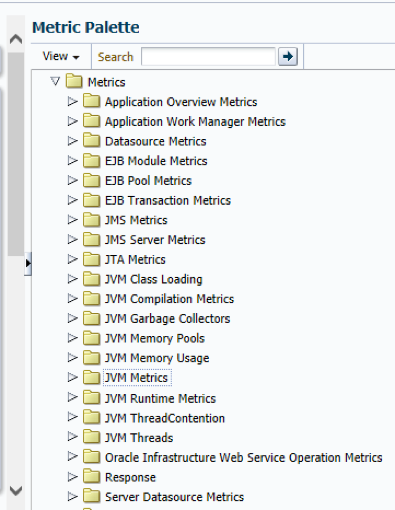Expand Application Overview Metrics node
The image size is (395, 510).
[x=72, y=101]
